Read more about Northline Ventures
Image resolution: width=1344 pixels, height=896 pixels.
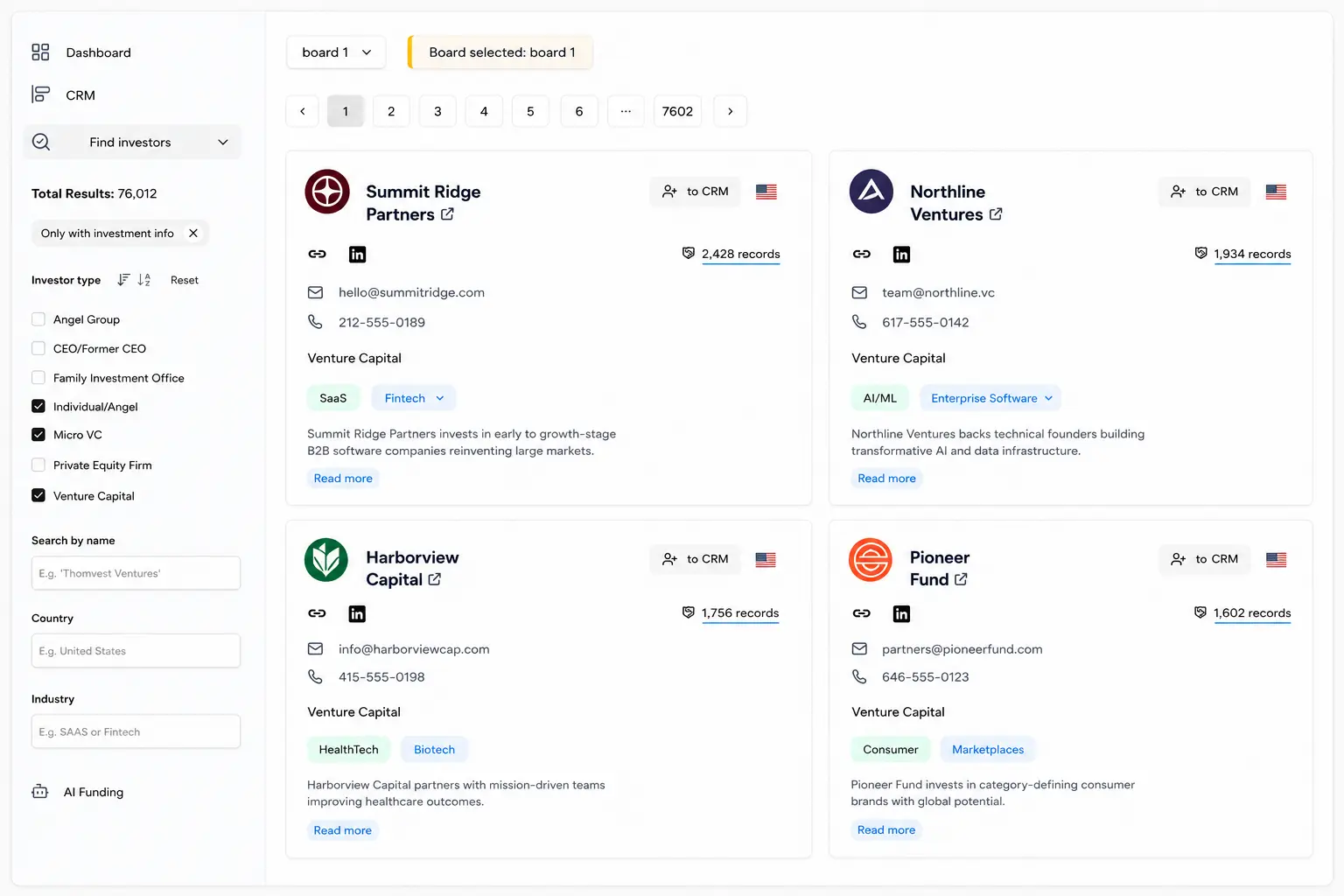(x=886, y=479)
